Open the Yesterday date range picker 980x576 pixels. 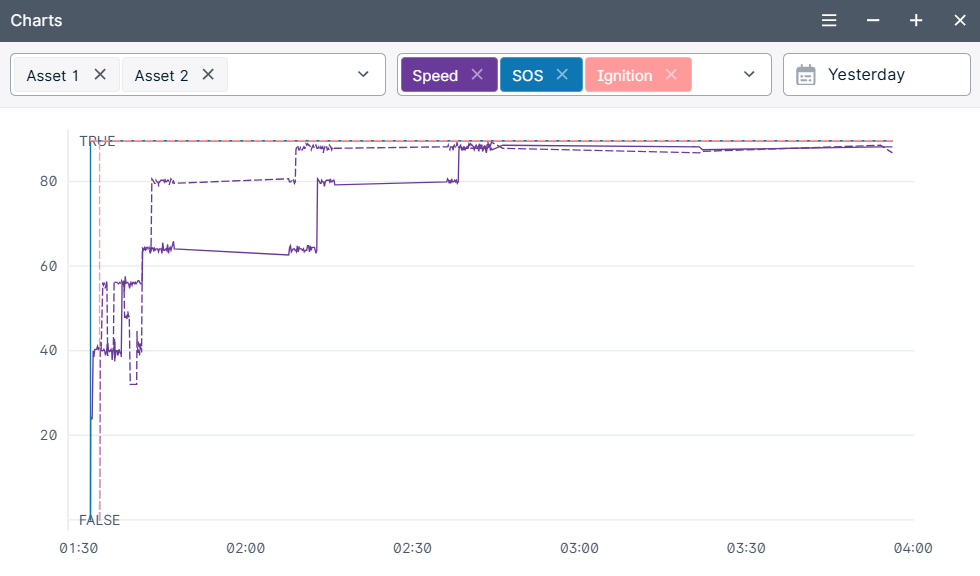866,75
